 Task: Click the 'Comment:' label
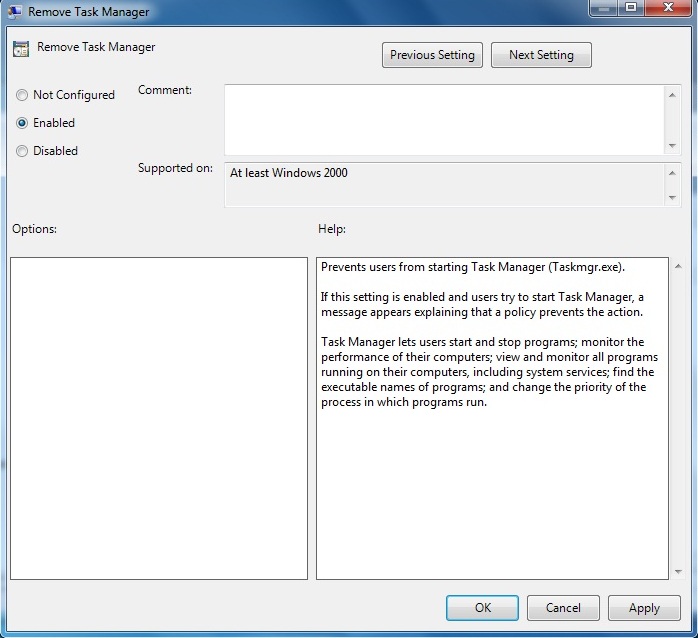pos(165,90)
